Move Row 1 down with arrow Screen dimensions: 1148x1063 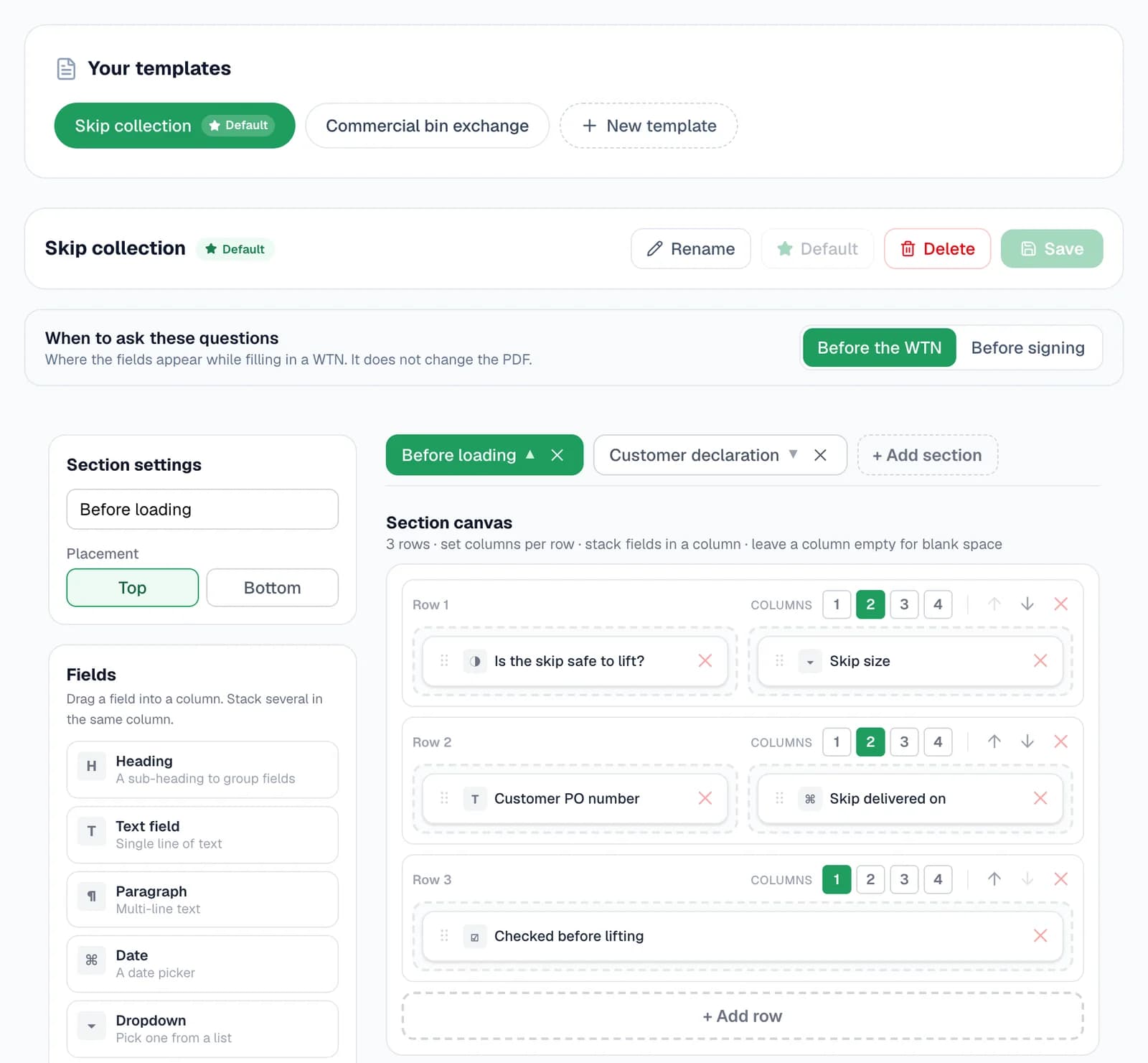(1027, 604)
